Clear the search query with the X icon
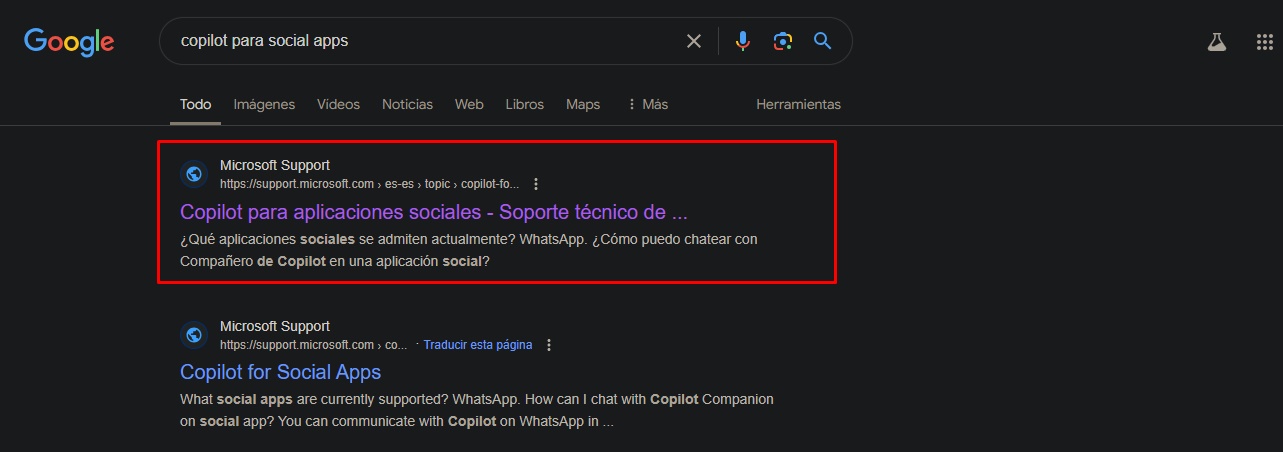 pos(693,41)
